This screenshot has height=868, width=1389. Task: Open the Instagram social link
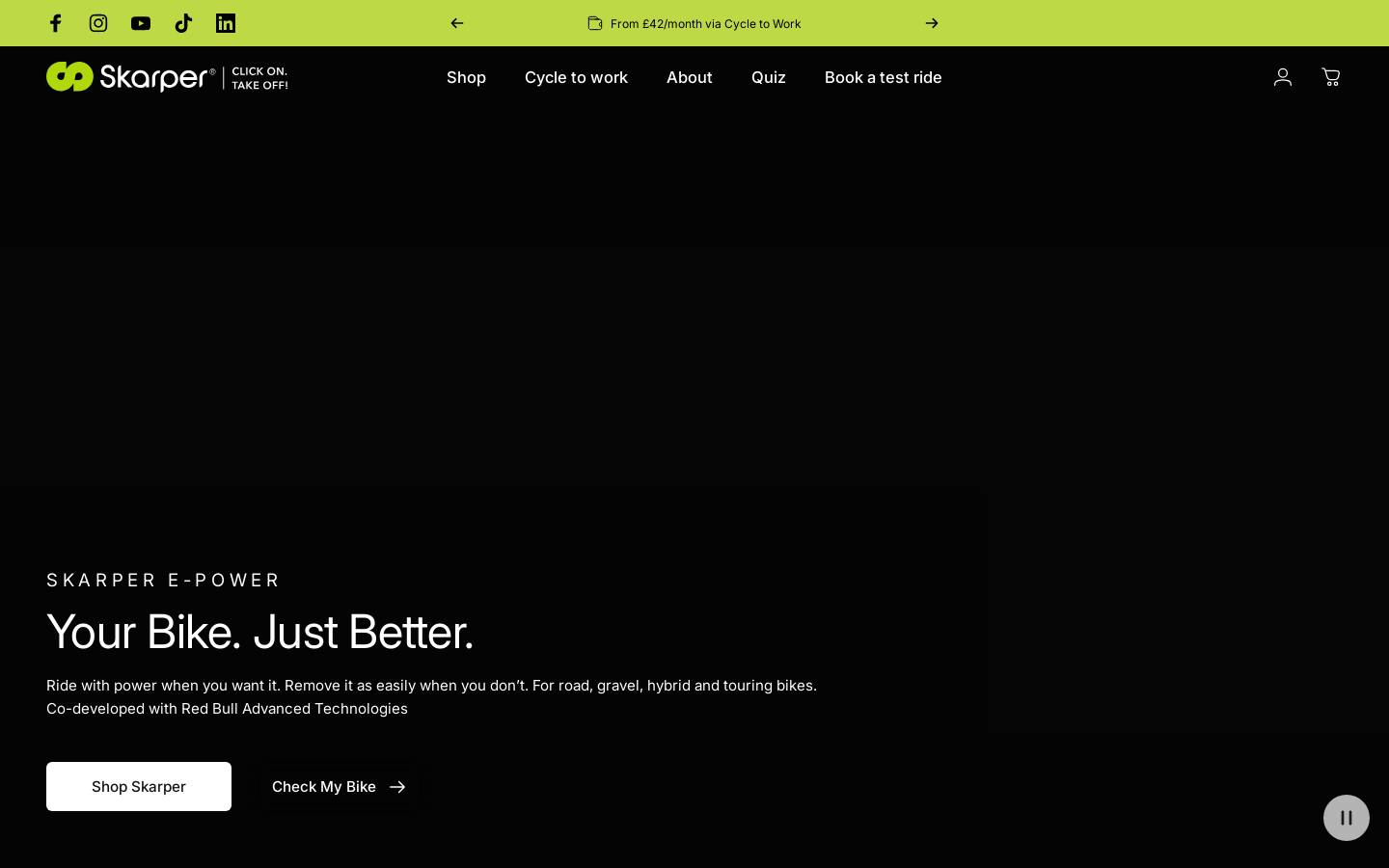click(98, 23)
